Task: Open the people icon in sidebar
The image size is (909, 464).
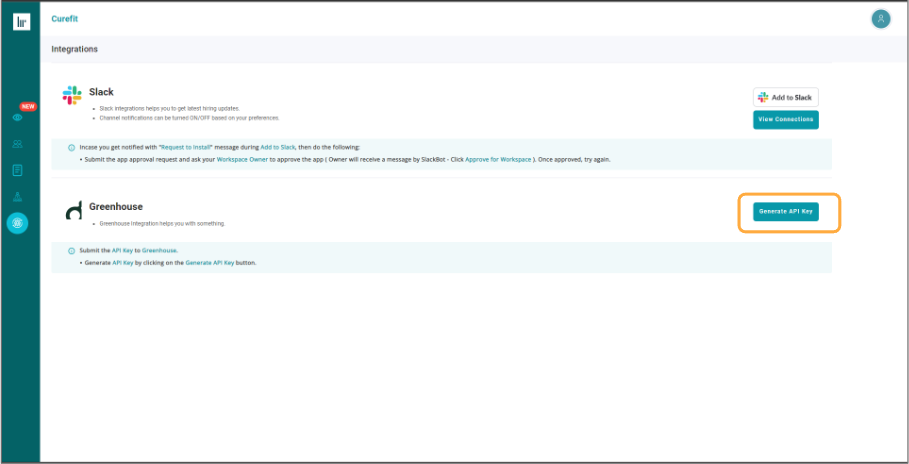Action: pos(17,144)
